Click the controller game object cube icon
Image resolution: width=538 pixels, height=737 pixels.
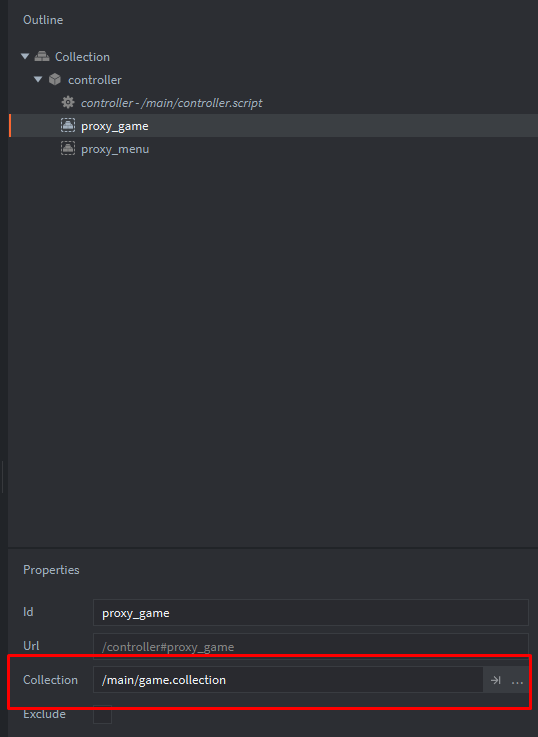[55, 79]
